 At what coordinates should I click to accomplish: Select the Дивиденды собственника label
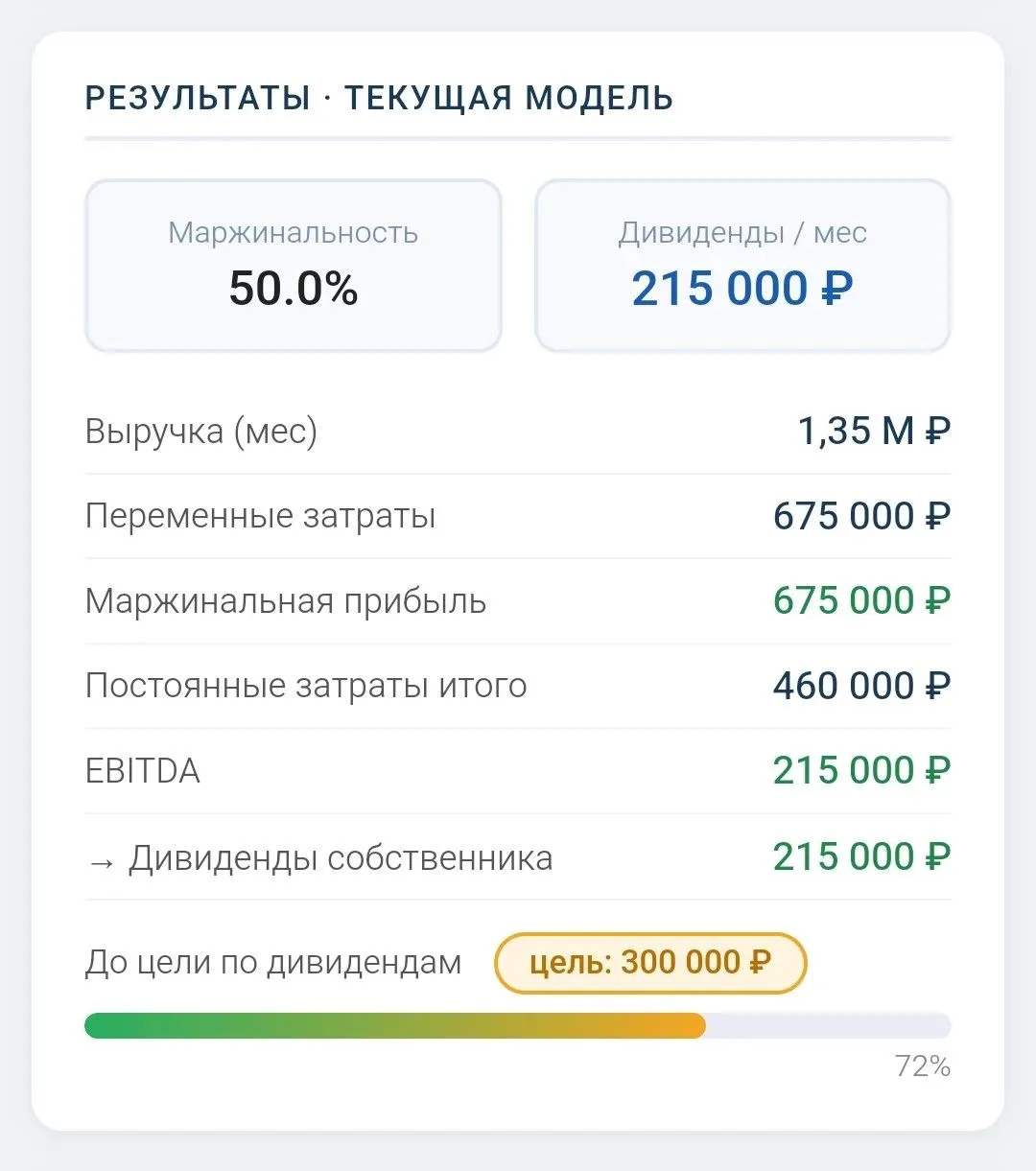point(341,858)
